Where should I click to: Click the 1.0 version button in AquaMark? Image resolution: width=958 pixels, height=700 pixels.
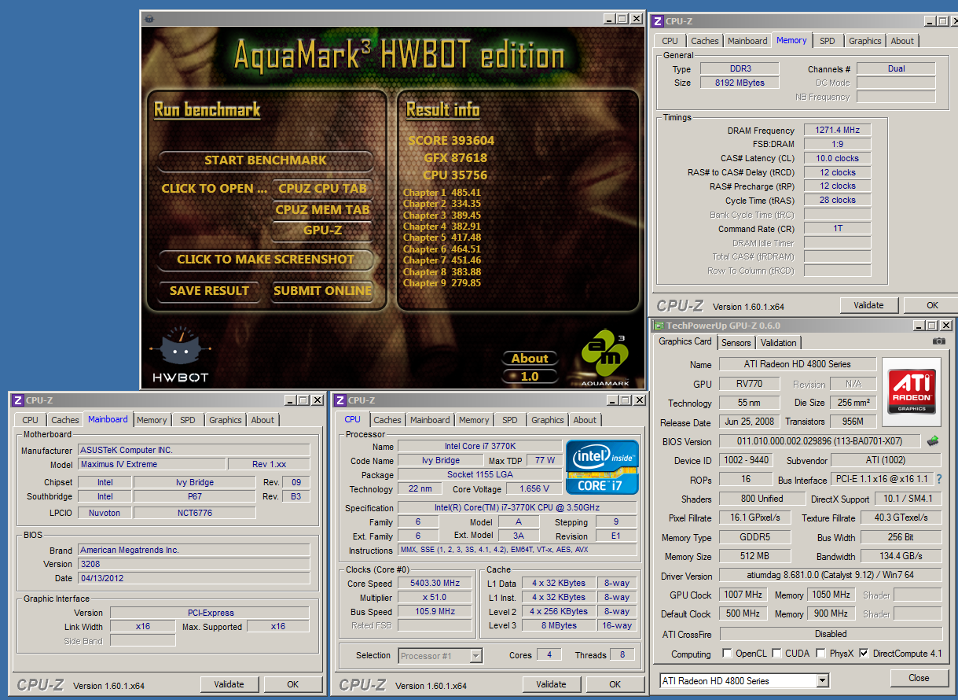tap(529, 376)
